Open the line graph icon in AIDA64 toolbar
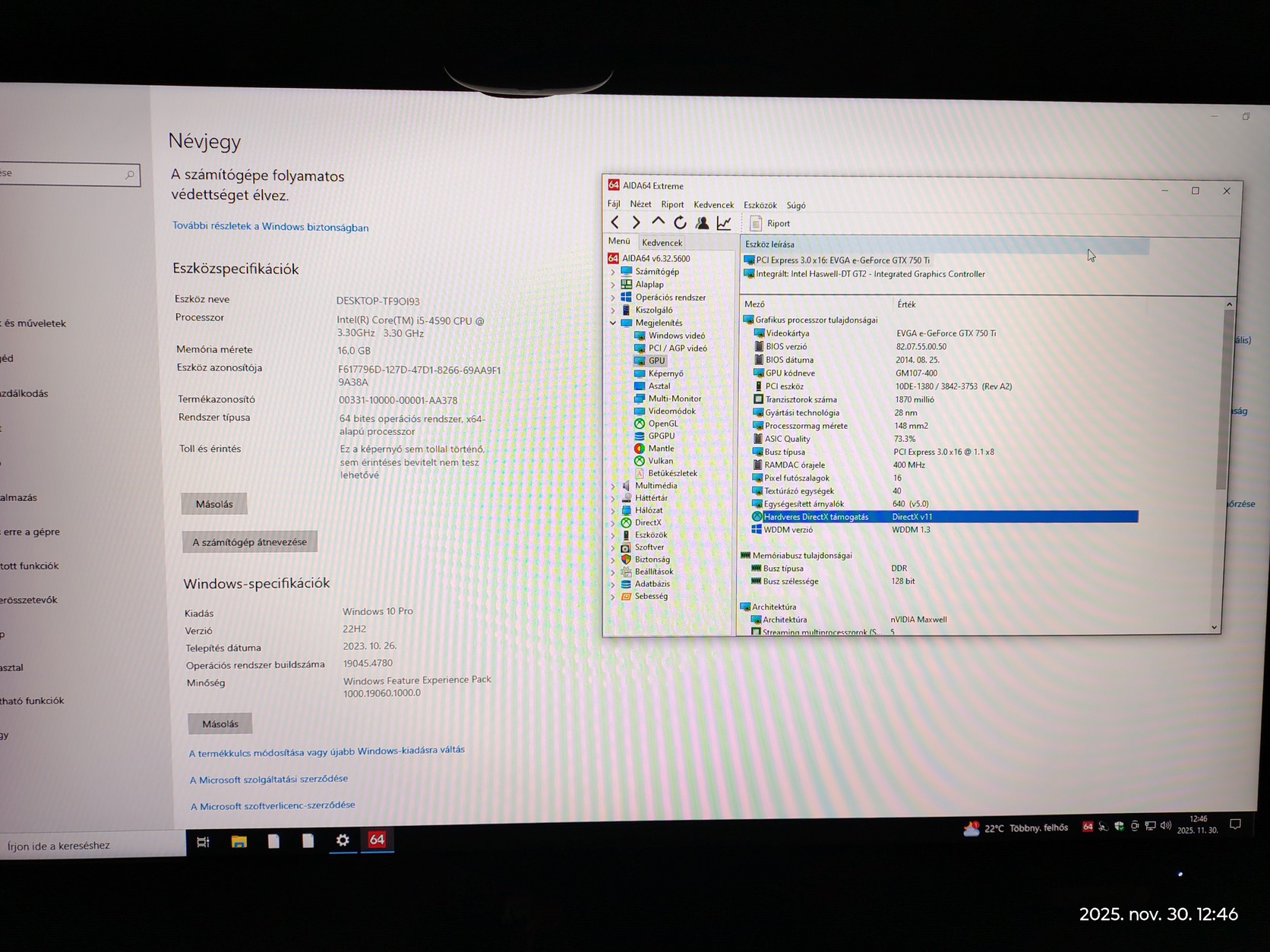The width and height of the screenshot is (1270, 952). tap(724, 222)
